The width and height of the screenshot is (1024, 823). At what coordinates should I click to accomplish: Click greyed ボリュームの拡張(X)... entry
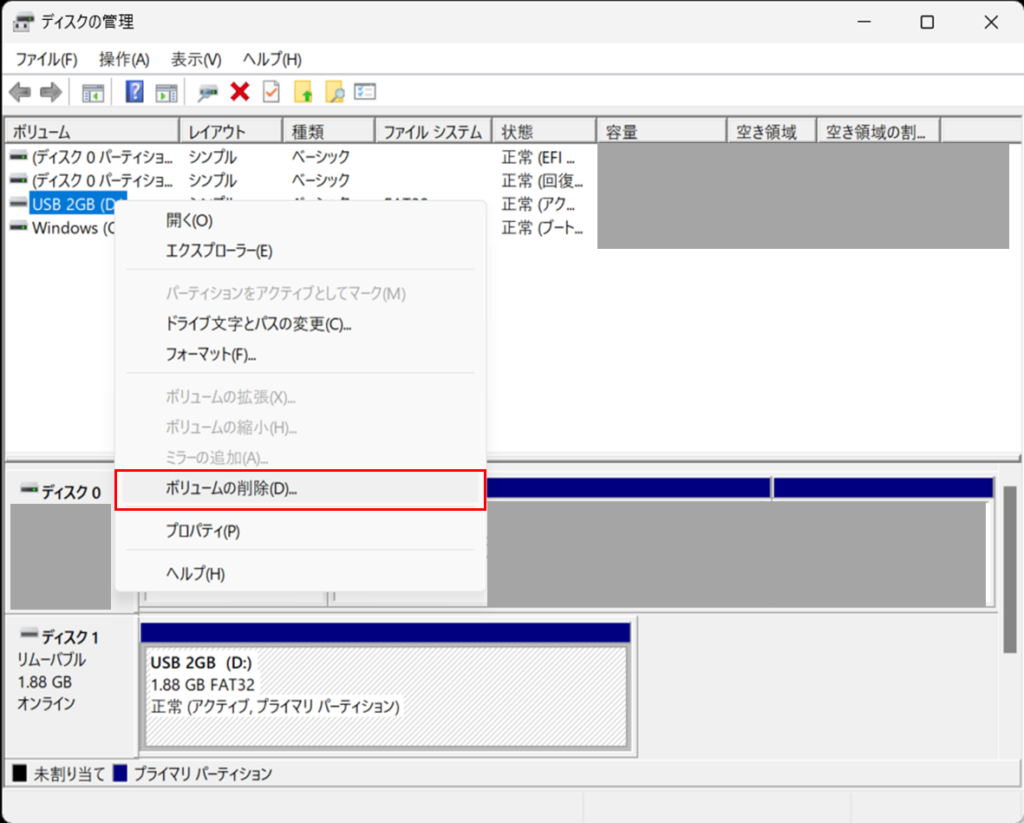[300, 397]
